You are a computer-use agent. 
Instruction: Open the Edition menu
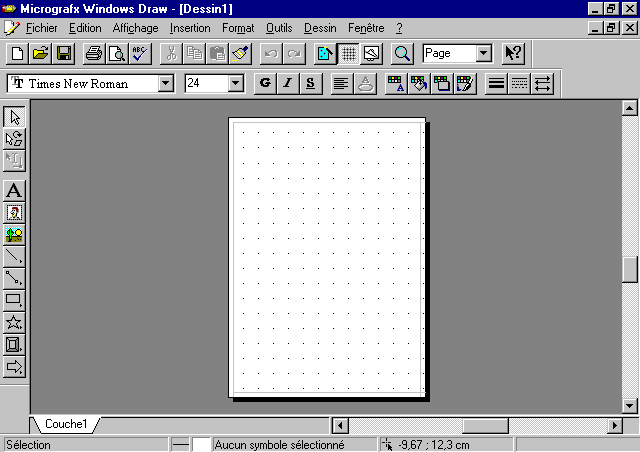click(x=85, y=28)
